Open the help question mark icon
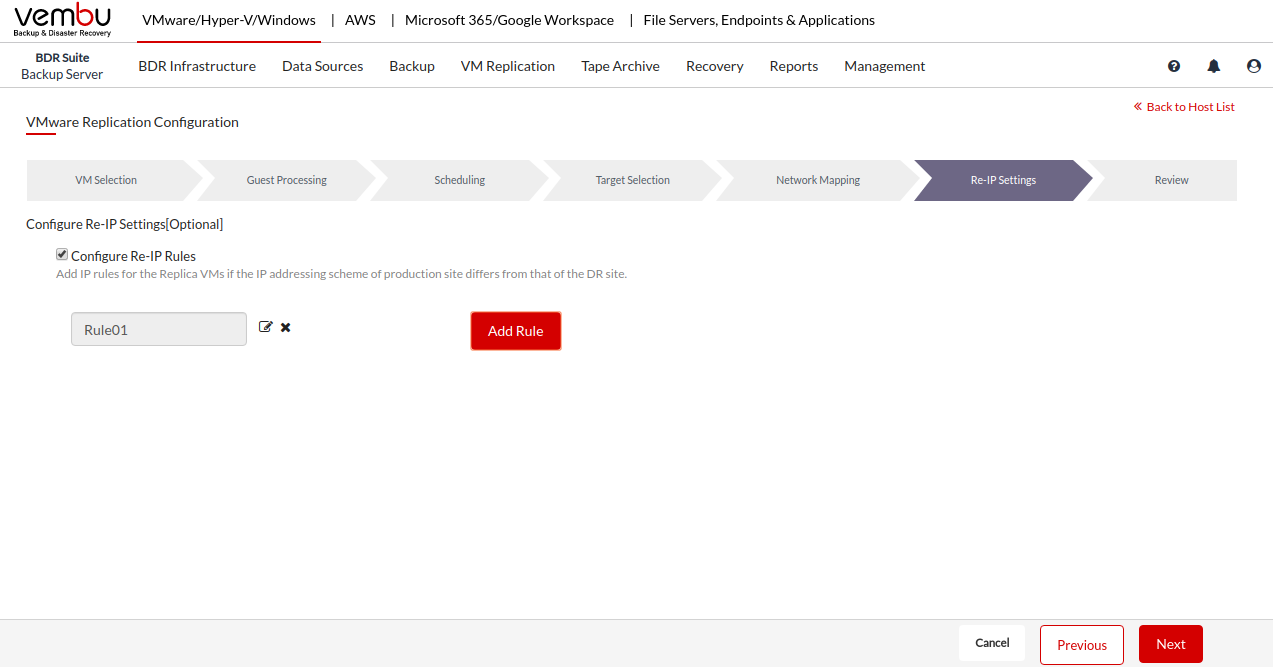This screenshot has width=1273, height=667. click(1174, 66)
